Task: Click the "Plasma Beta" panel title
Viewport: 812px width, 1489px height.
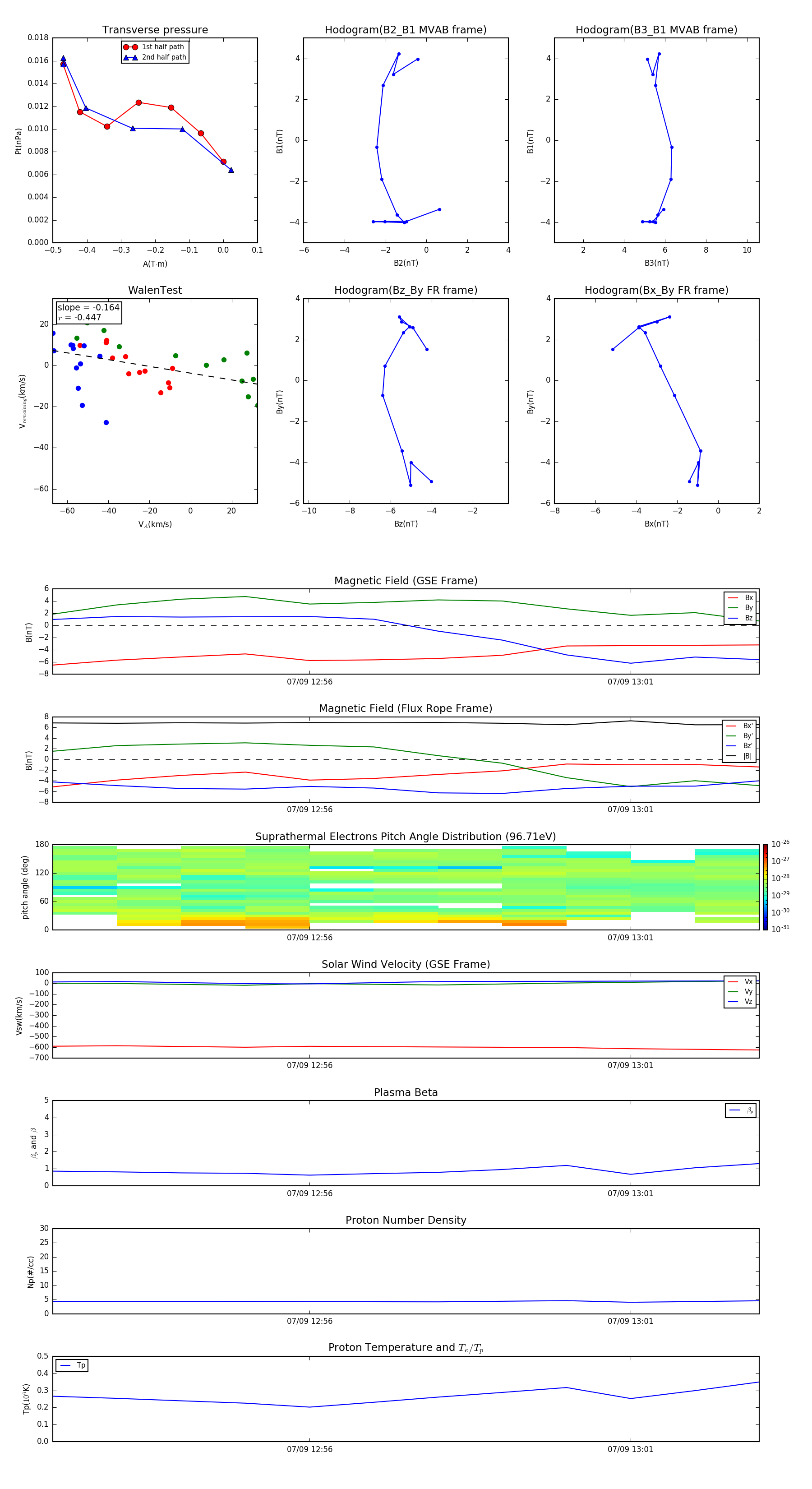Action: click(406, 1092)
